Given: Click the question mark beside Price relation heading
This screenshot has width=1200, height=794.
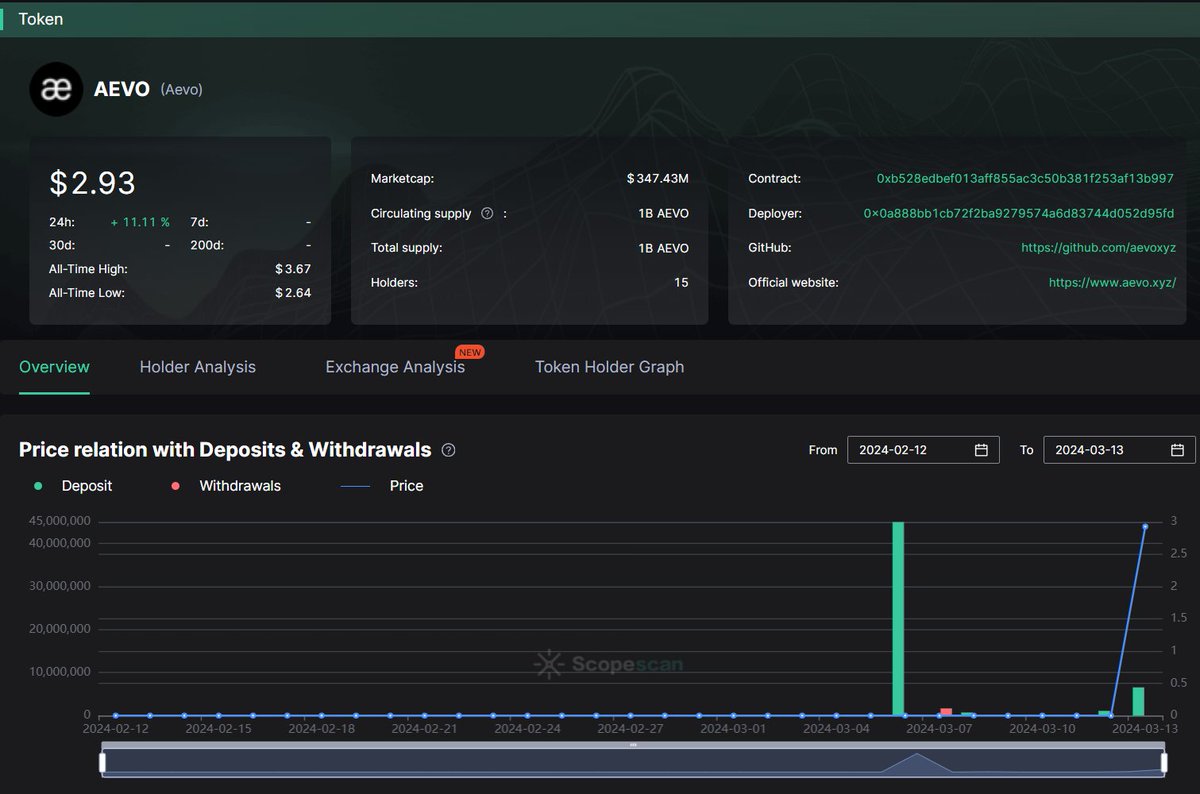Looking at the screenshot, I should 448,450.
